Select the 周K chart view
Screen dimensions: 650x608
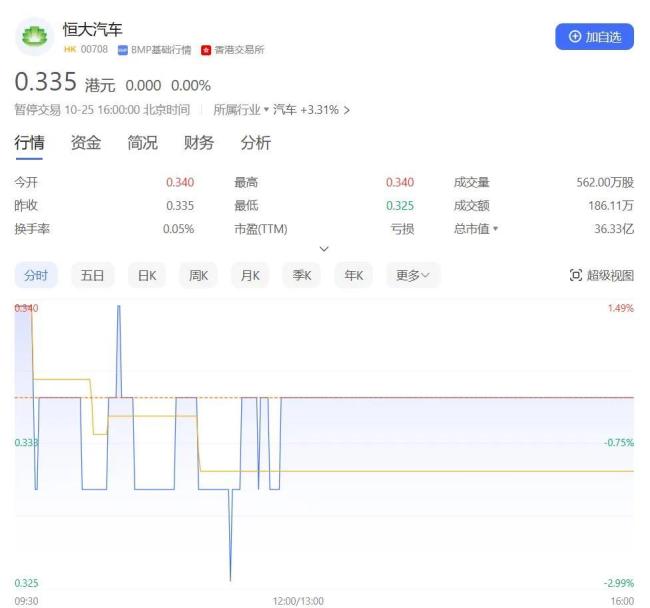tap(198, 275)
